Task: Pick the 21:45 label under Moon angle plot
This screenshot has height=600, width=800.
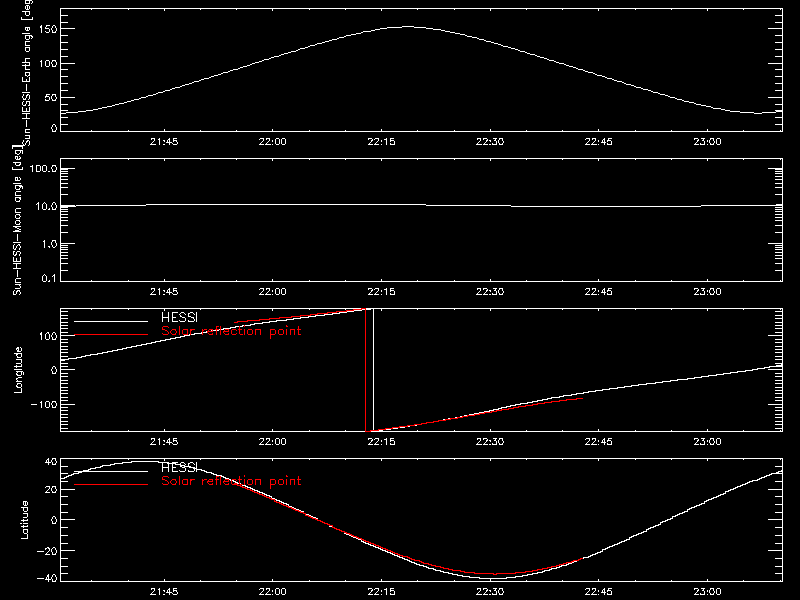Action: click(164, 292)
